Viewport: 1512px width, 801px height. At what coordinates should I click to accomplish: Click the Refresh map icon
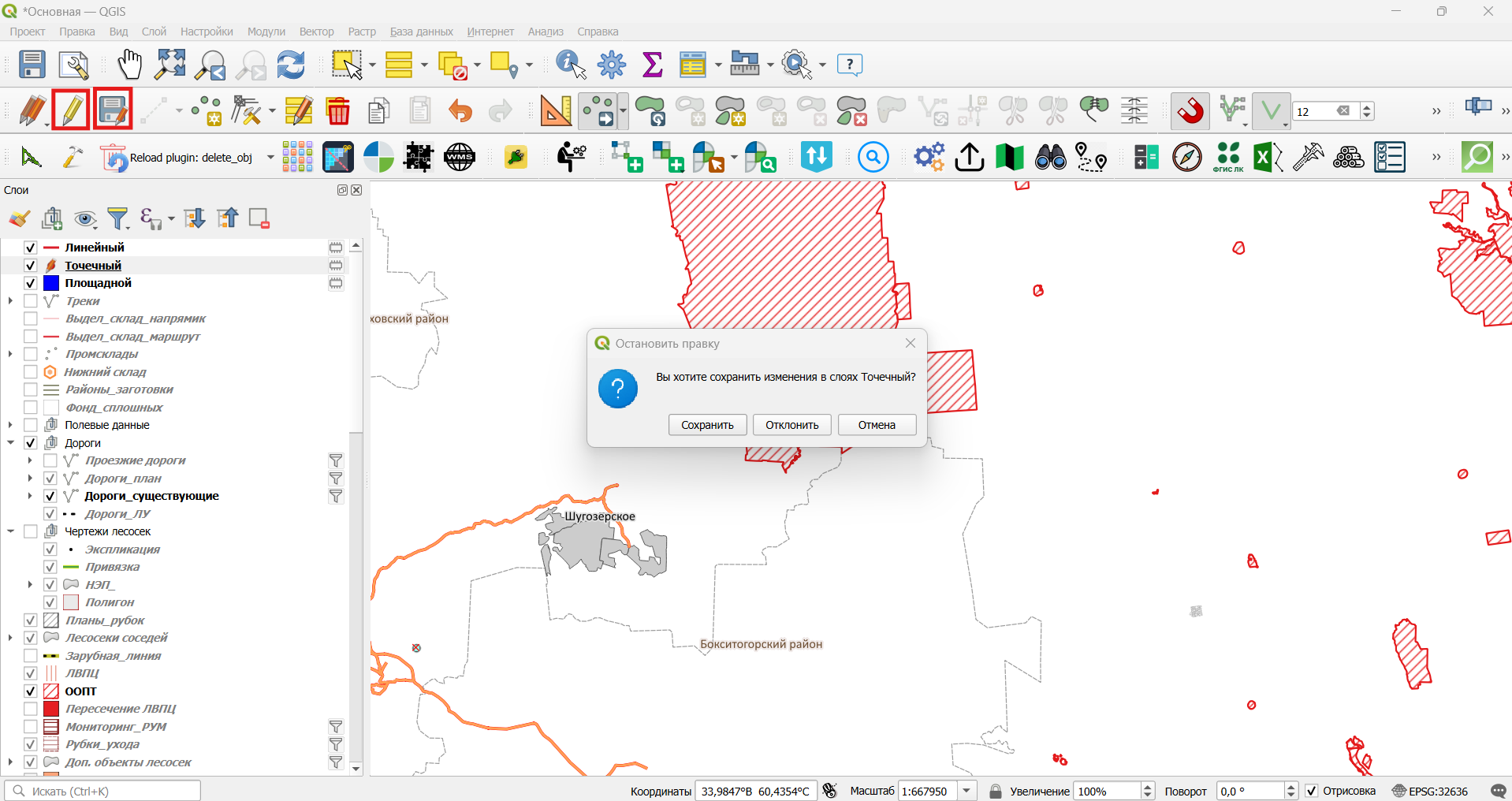[x=291, y=65]
